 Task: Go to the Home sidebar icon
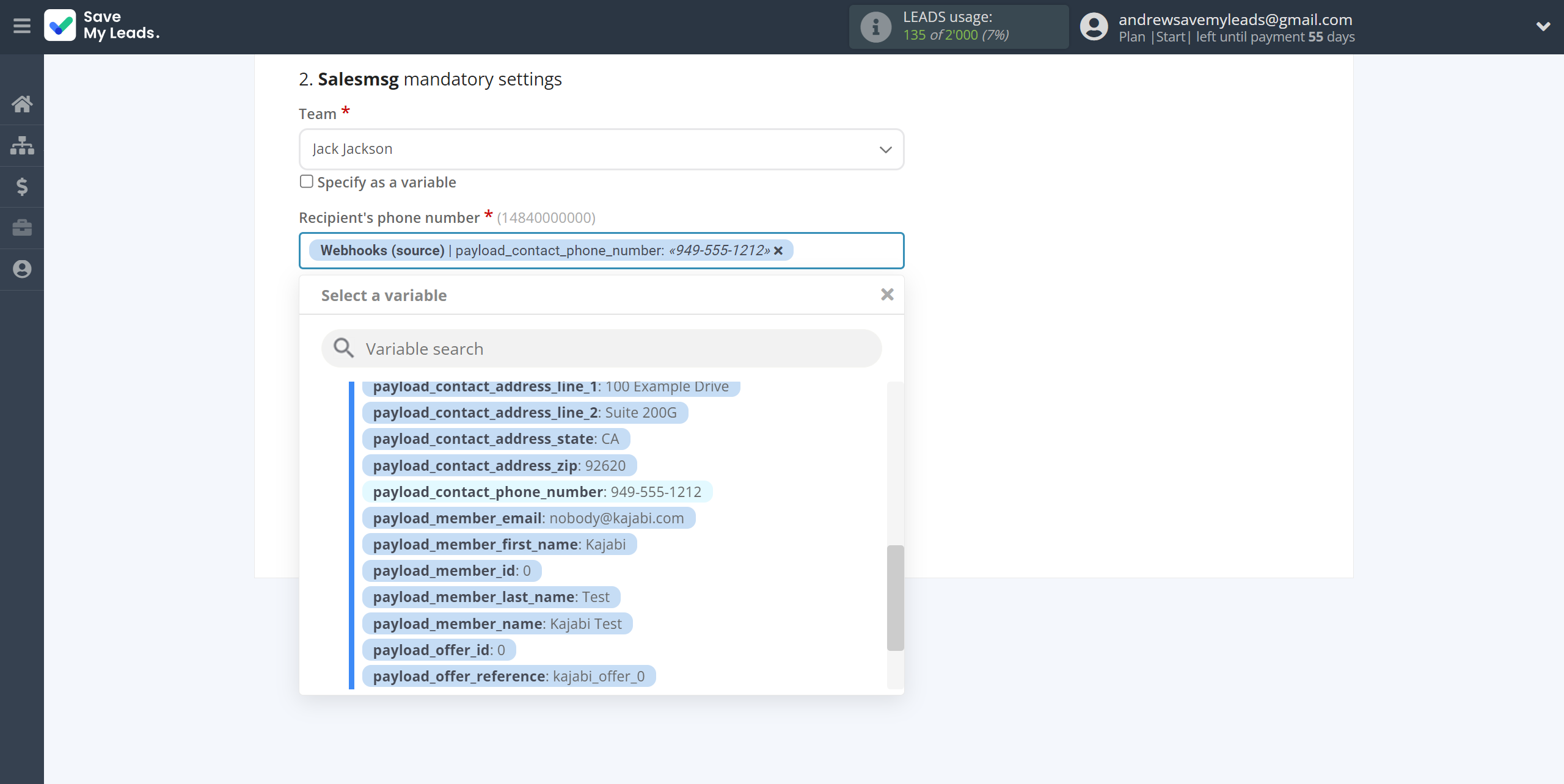click(22, 104)
